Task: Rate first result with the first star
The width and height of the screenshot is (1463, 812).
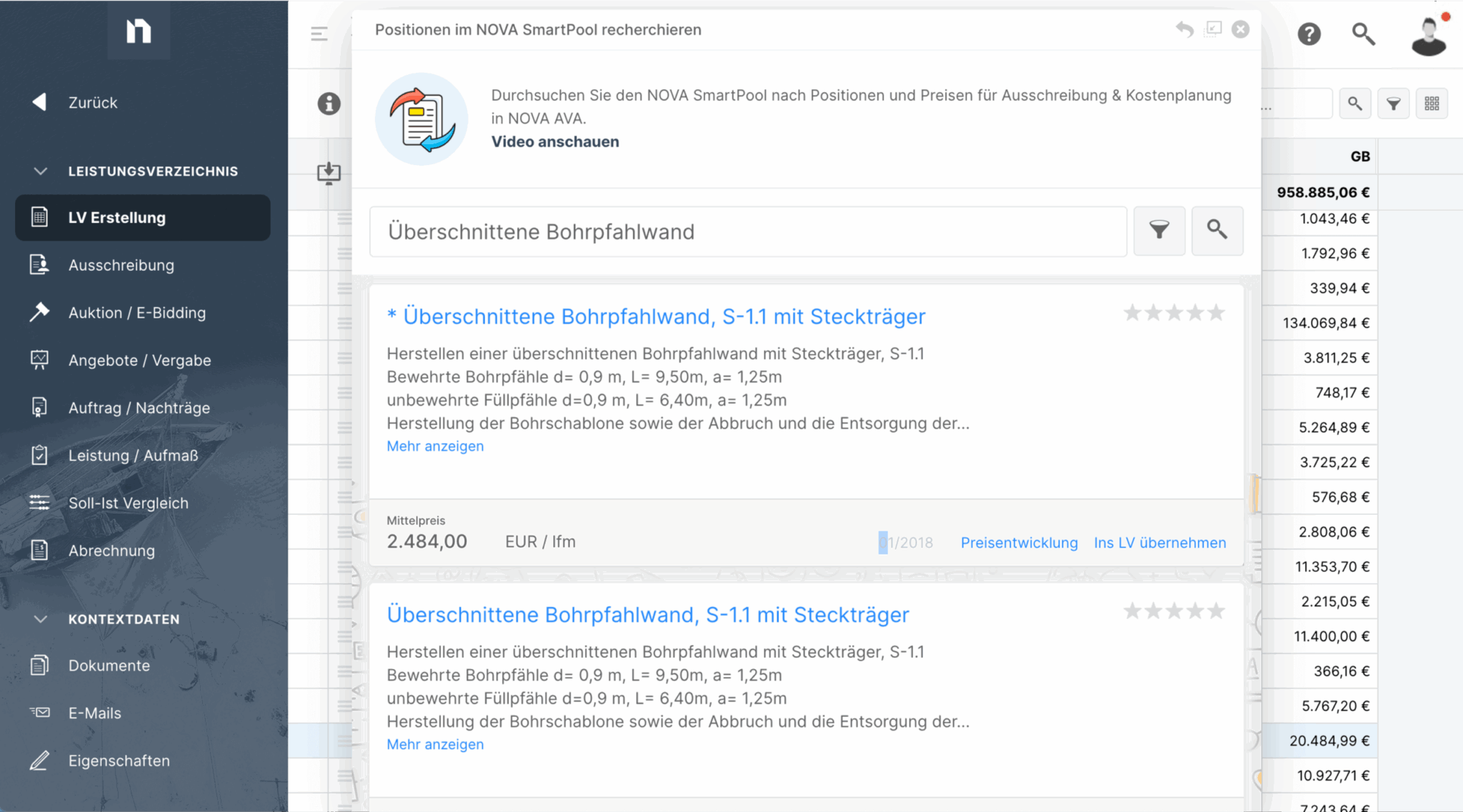Action: pos(1132,313)
